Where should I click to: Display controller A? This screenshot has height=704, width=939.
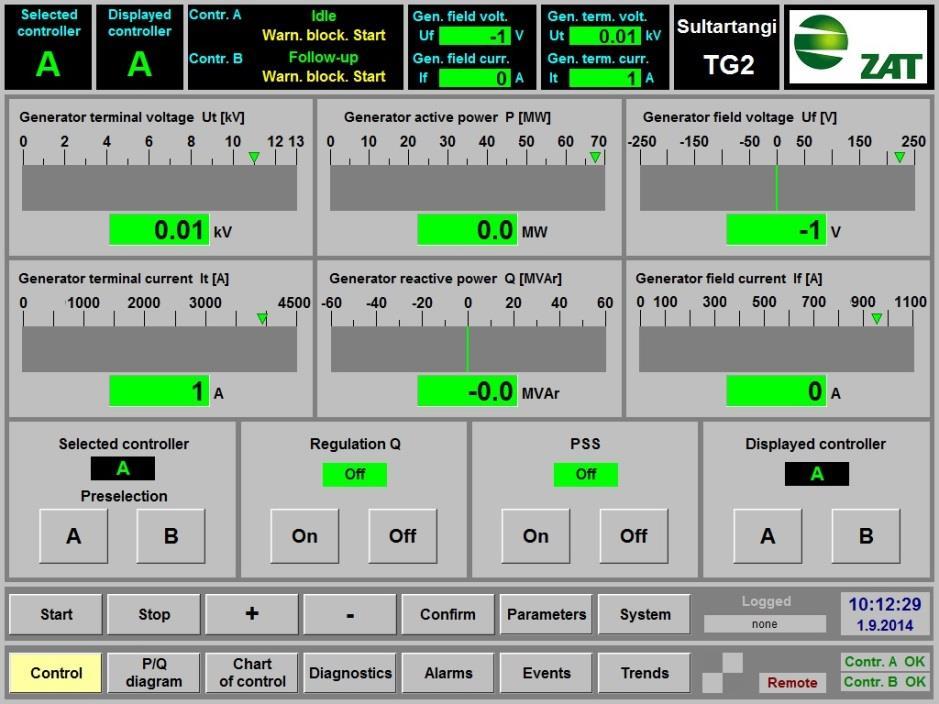point(768,536)
